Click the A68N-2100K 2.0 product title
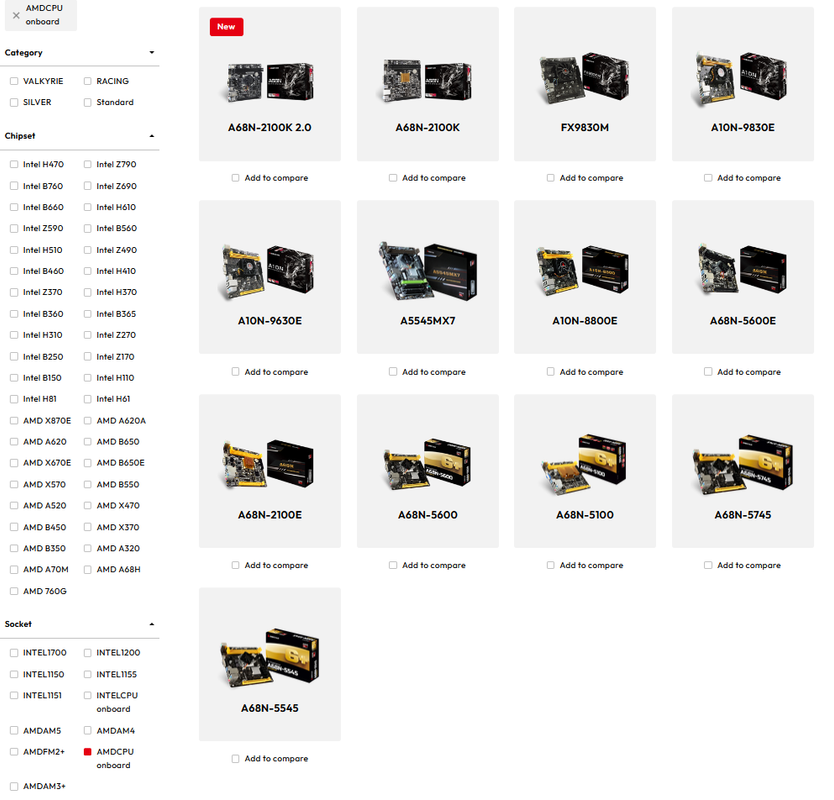The width and height of the screenshot is (834, 800). click(x=270, y=128)
